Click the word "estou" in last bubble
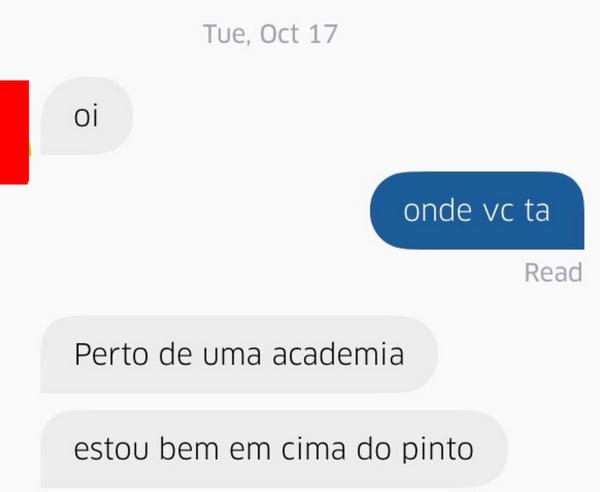Viewport: 600px width, 492px height. tap(111, 449)
